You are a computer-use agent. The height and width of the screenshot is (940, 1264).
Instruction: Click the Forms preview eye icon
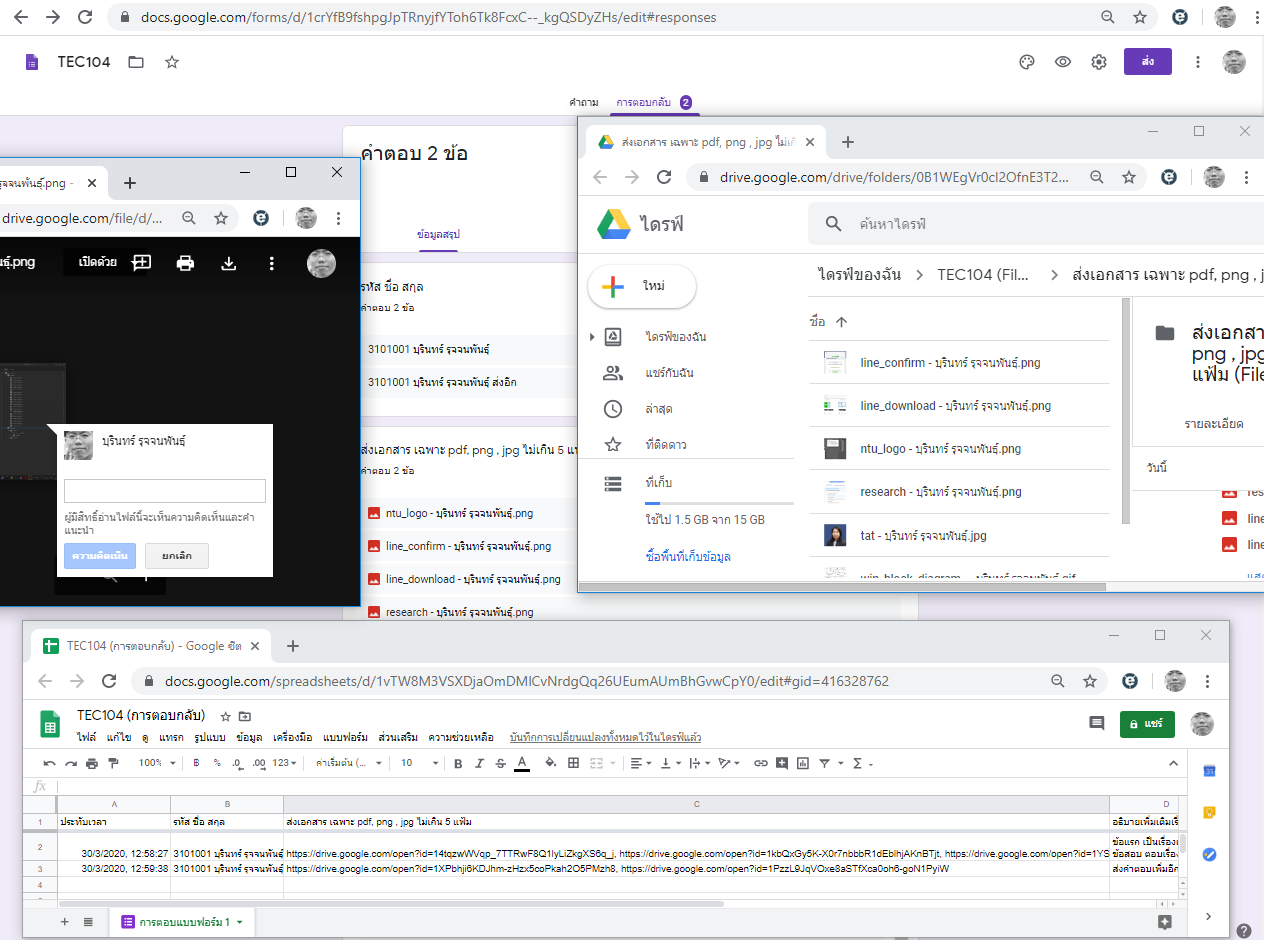[x=1063, y=62]
